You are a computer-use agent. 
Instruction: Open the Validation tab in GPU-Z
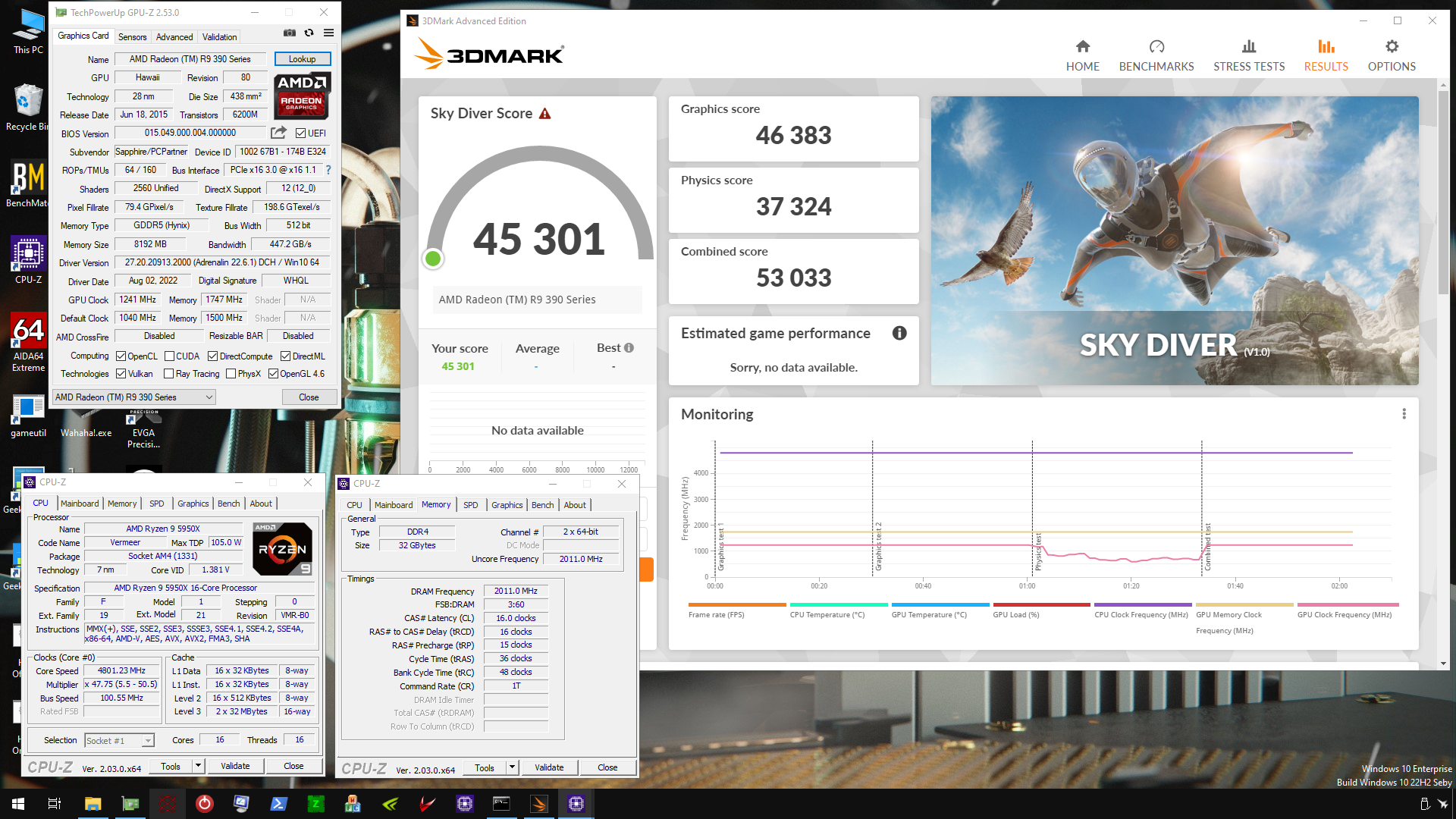(x=219, y=36)
